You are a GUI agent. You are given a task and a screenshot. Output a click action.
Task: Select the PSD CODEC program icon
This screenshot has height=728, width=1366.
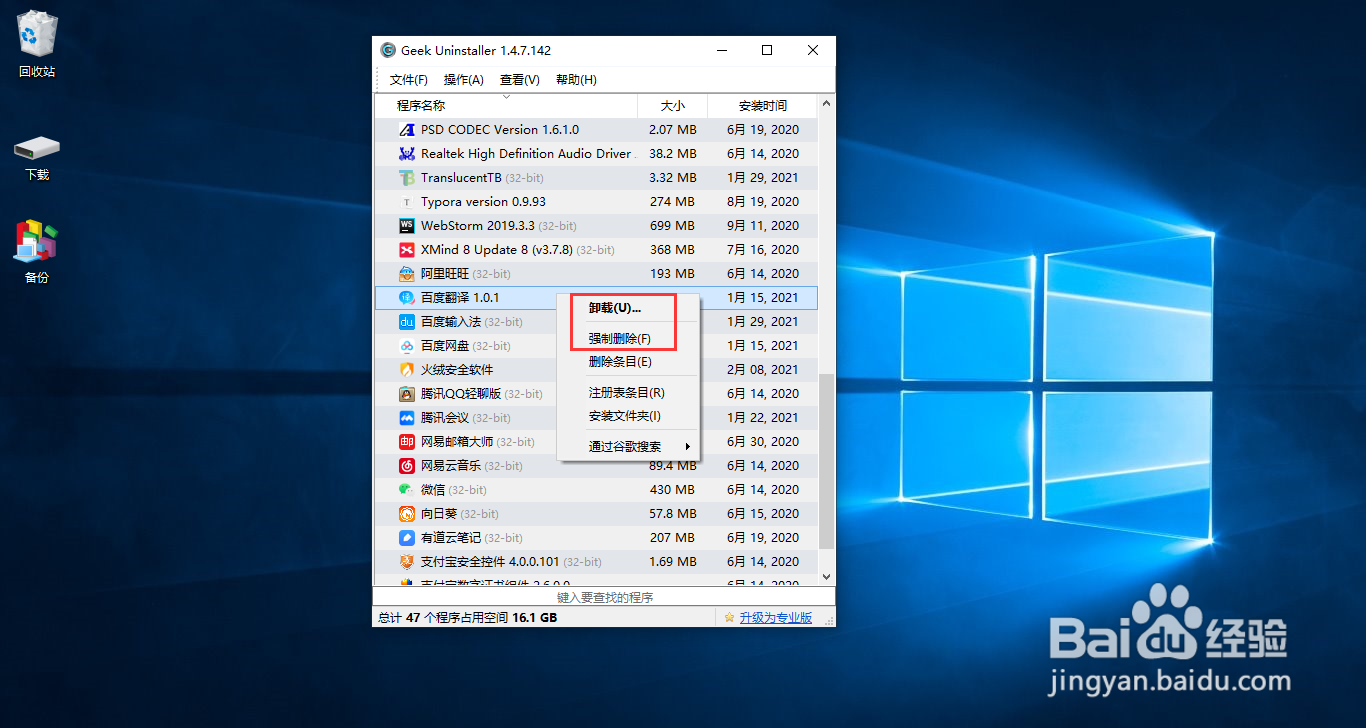point(406,130)
